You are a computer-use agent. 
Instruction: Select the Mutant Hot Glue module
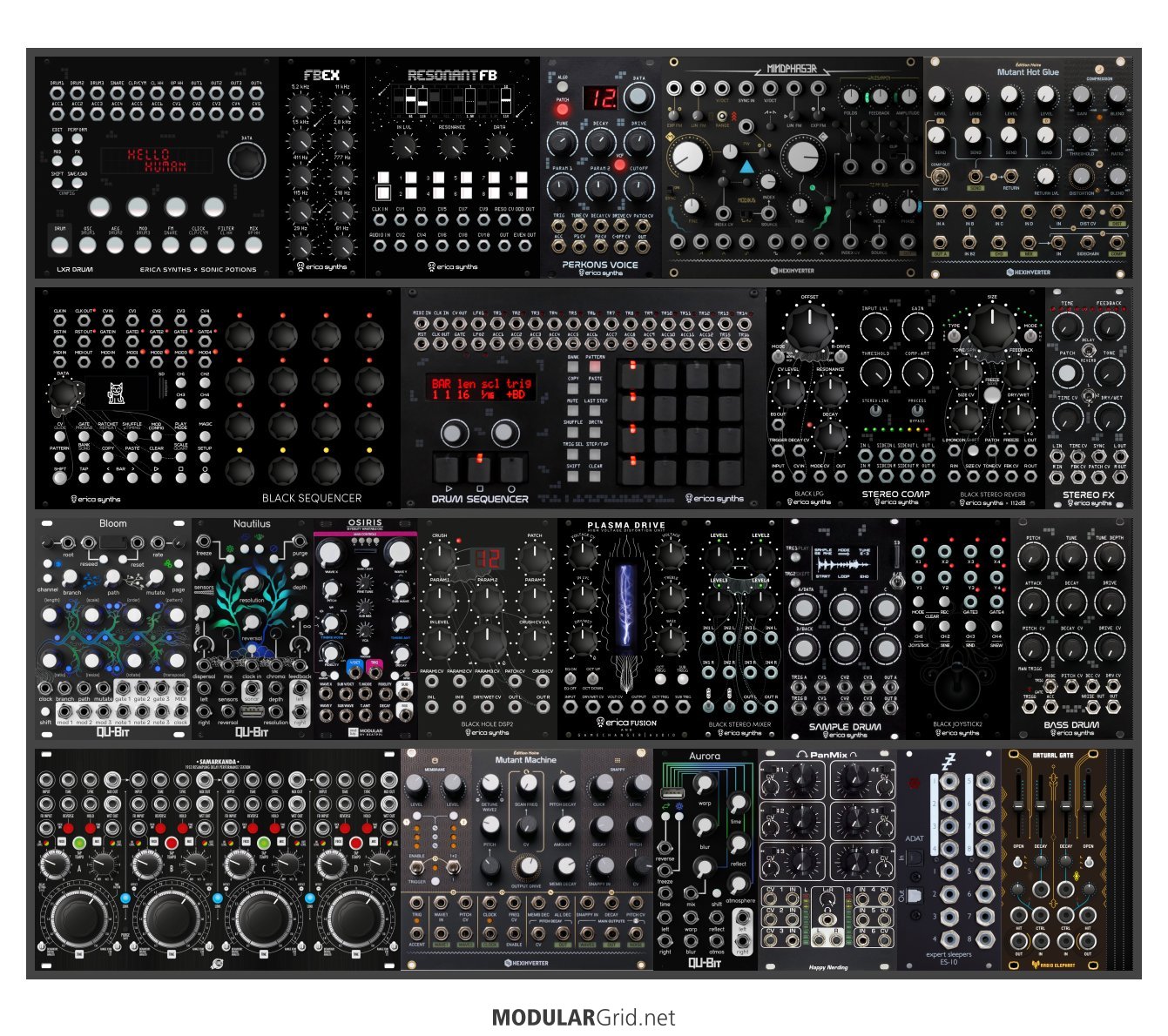click(x=1028, y=167)
